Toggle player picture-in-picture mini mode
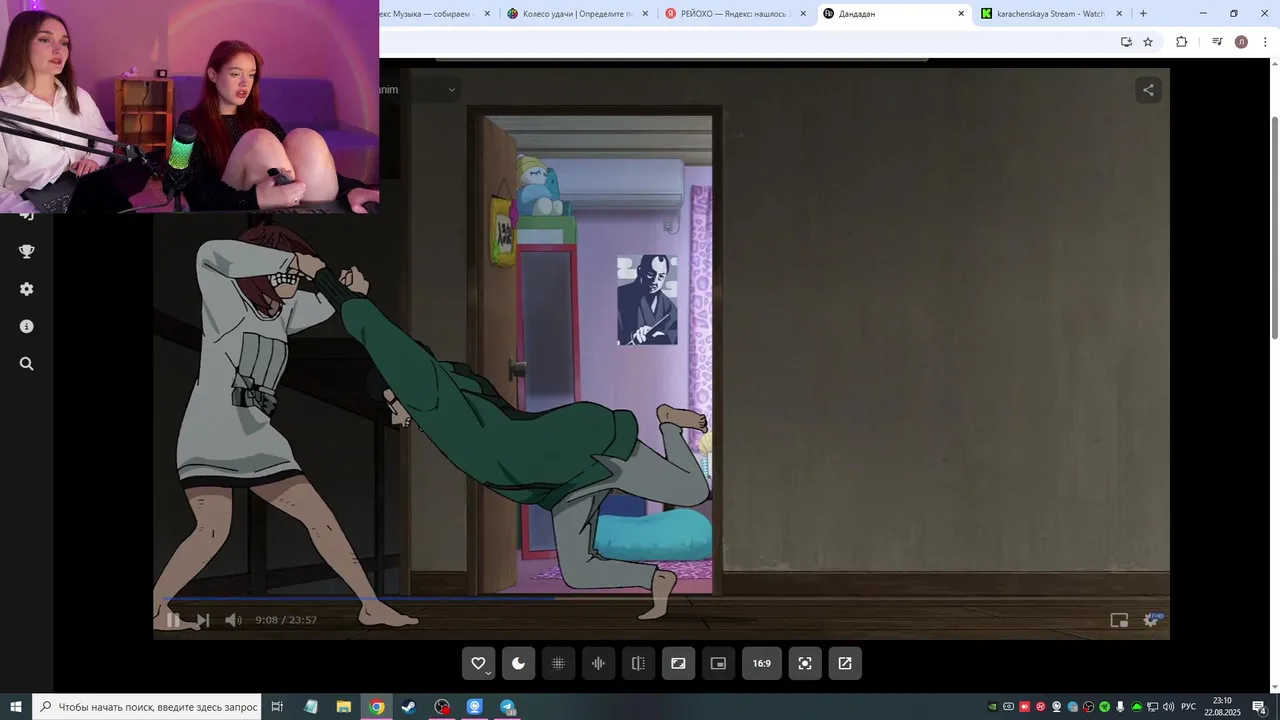1280x720 pixels. (1119, 620)
